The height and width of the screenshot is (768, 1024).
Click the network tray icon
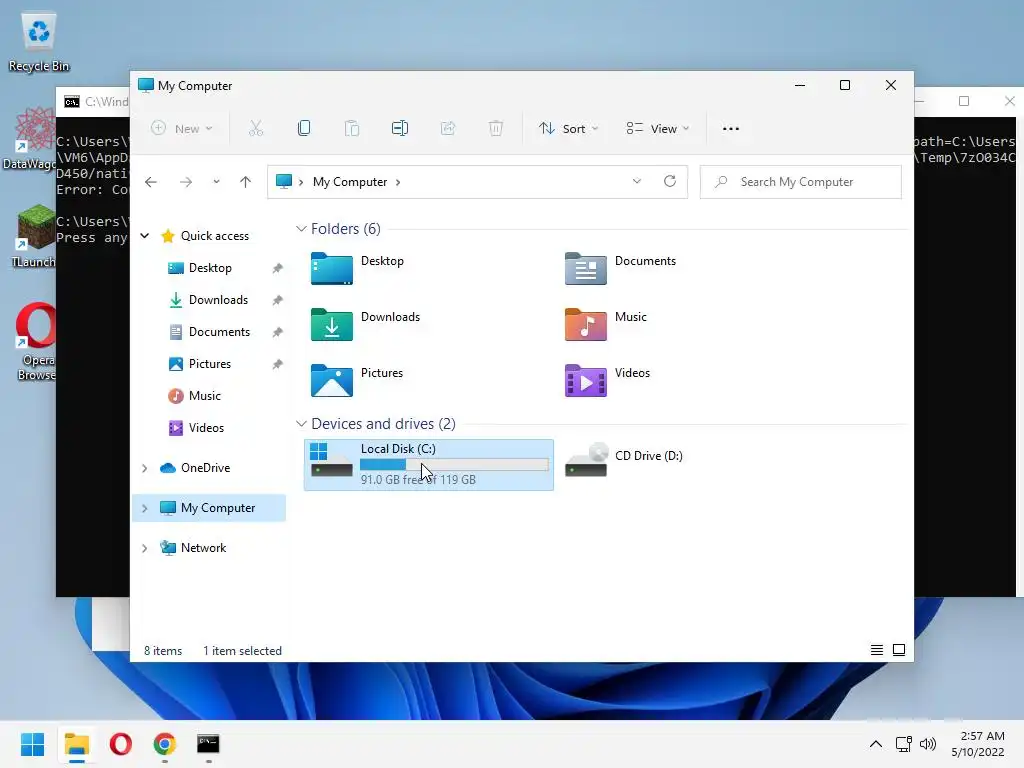click(x=904, y=744)
